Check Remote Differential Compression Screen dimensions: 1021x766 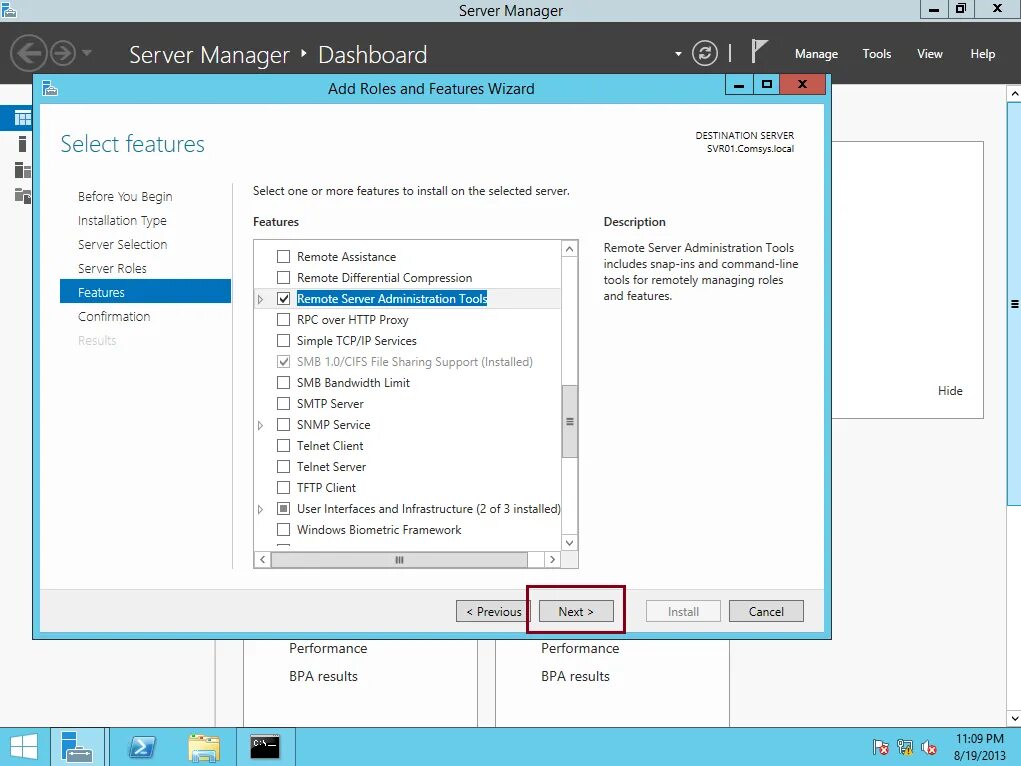tap(283, 277)
